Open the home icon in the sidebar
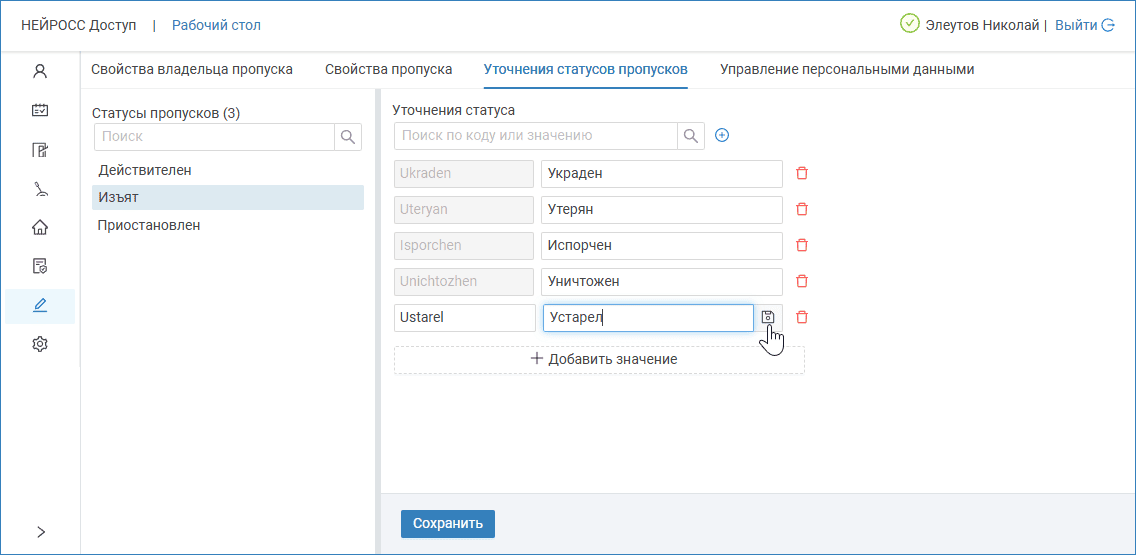 (x=40, y=227)
